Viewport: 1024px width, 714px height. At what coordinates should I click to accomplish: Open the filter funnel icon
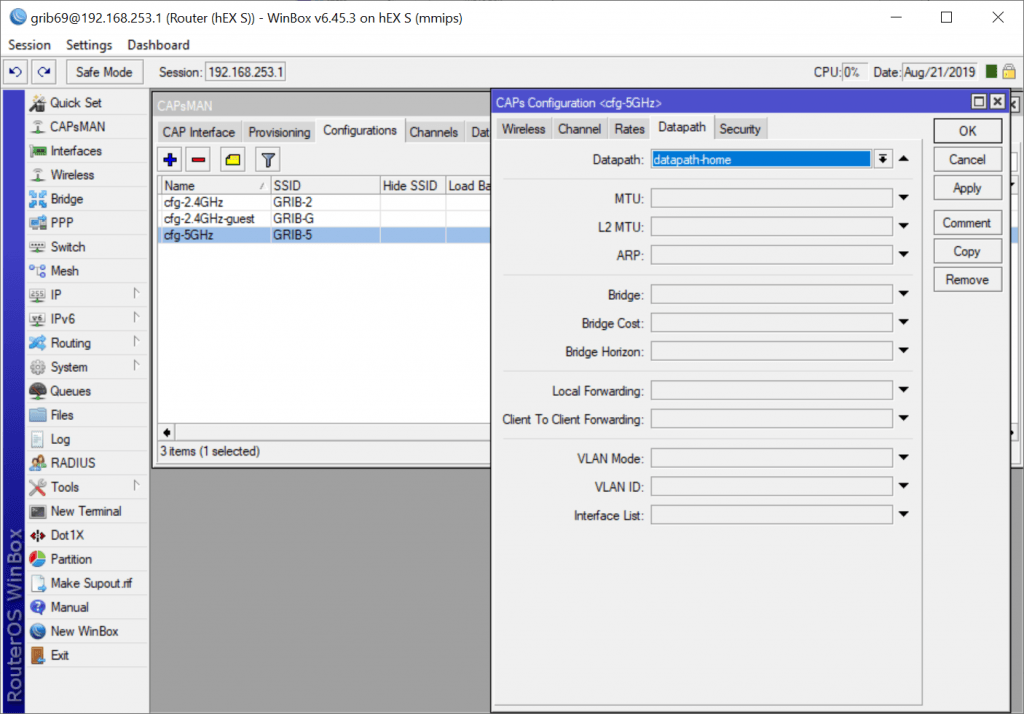(x=268, y=160)
